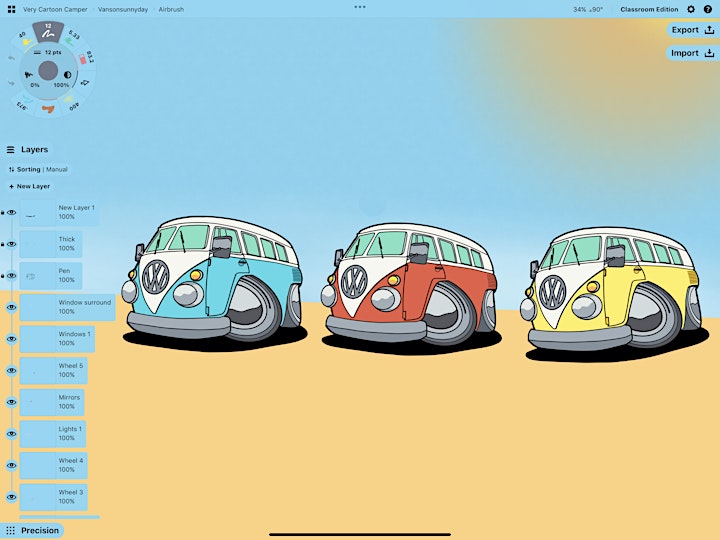720x540 pixels.
Task: Open the gallery grid icon
Action: point(11,9)
